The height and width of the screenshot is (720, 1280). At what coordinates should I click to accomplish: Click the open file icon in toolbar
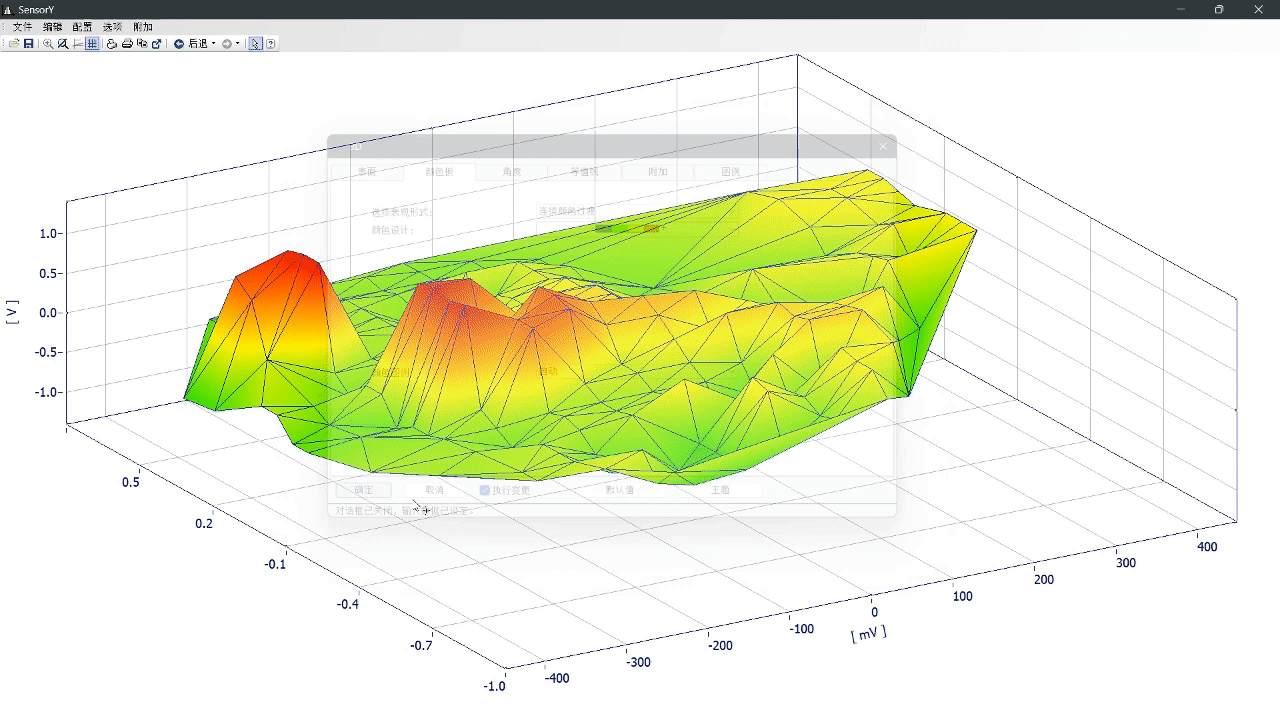[x=14, y=44]
